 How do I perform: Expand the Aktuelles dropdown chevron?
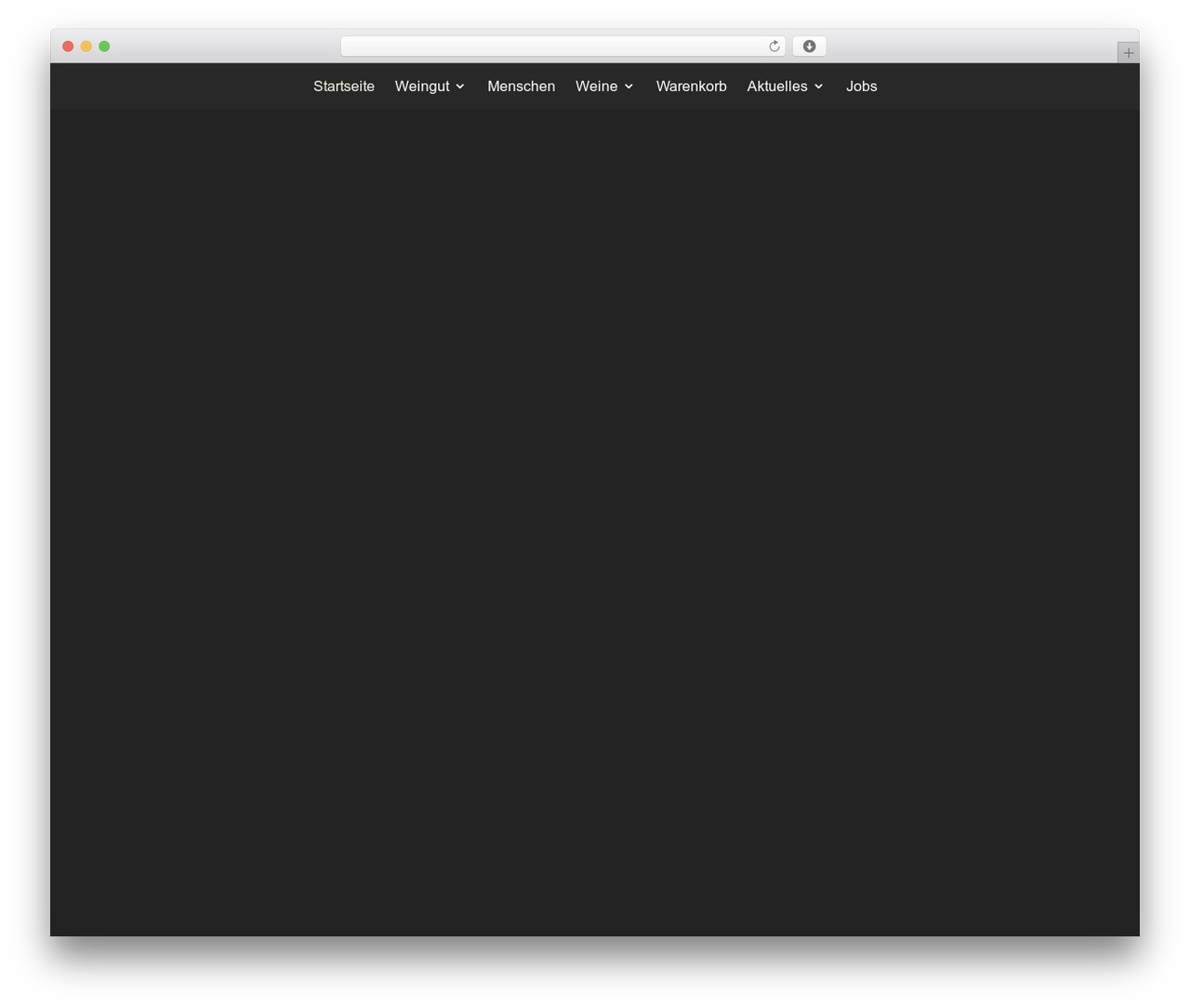818,86
